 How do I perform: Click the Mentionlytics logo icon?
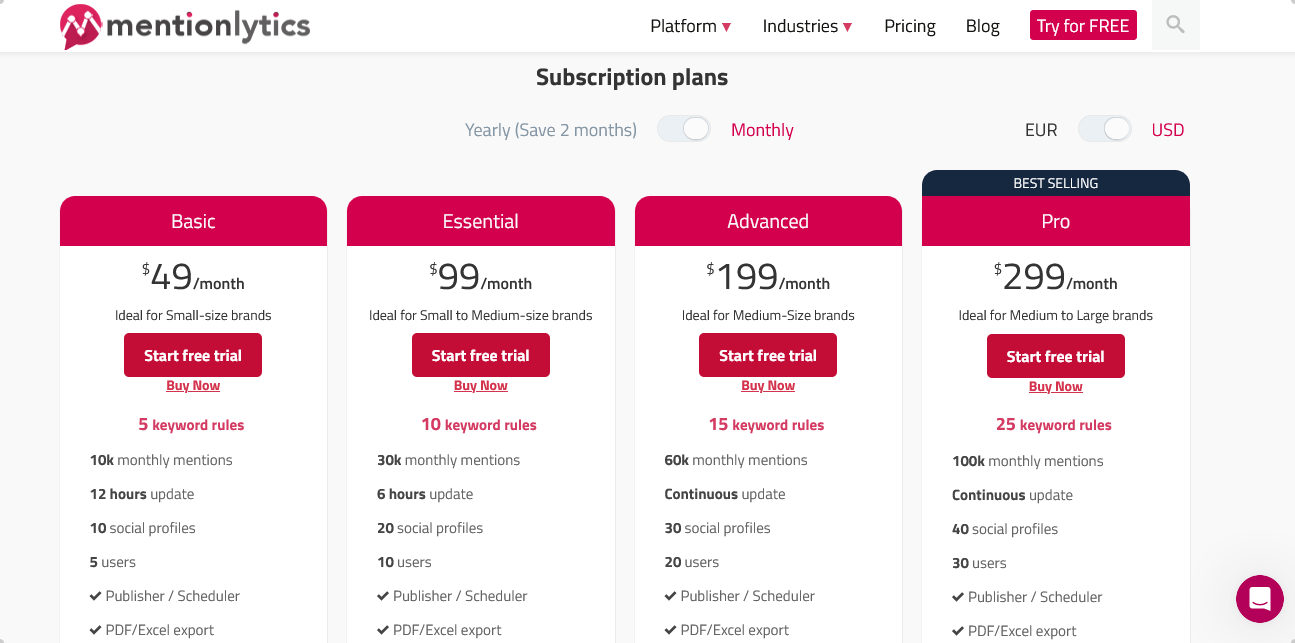80,26
